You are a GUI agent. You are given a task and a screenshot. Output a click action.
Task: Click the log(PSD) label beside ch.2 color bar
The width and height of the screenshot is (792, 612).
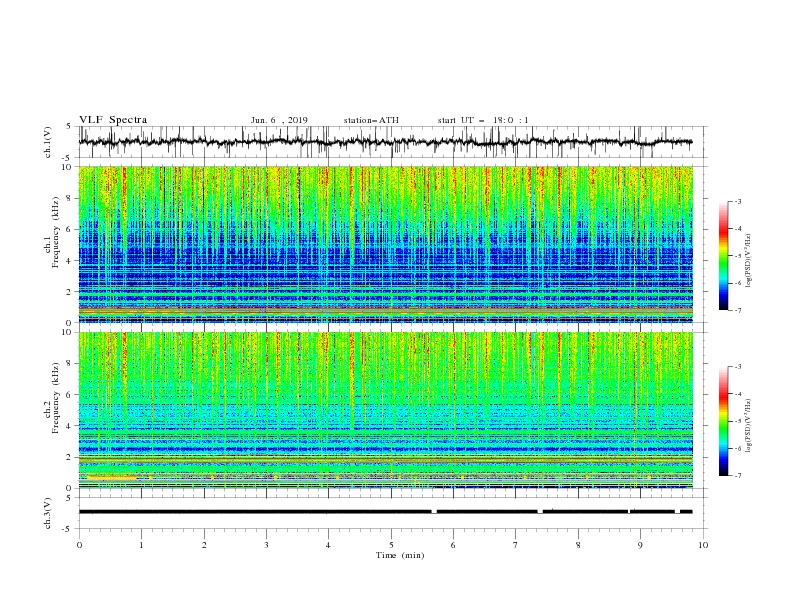click(x=748, y=425)
